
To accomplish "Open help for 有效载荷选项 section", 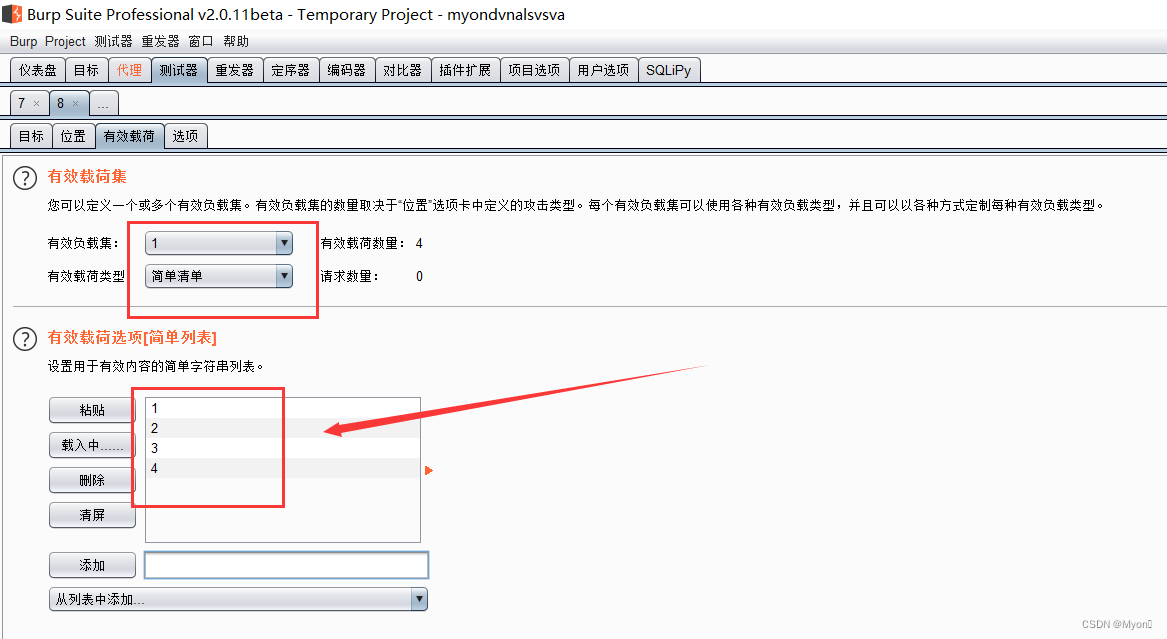I will pyautogui.click(x=25, y=338).
